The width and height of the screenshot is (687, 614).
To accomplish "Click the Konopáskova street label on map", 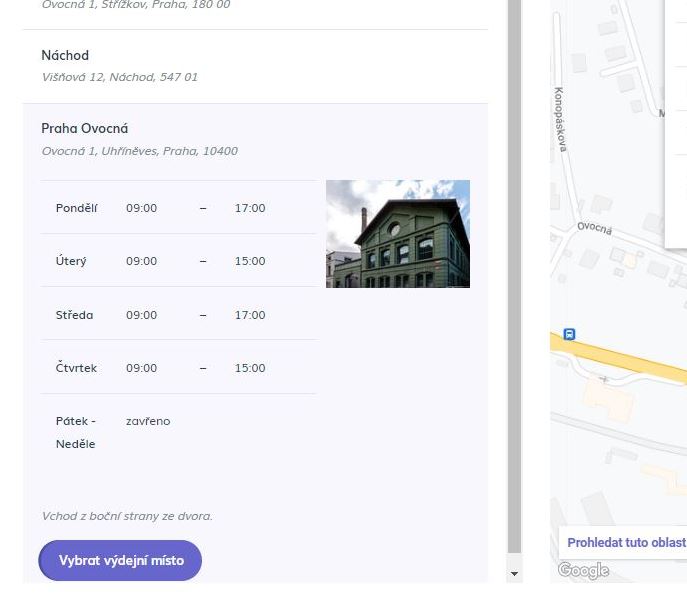I will [x=560, y=119].
